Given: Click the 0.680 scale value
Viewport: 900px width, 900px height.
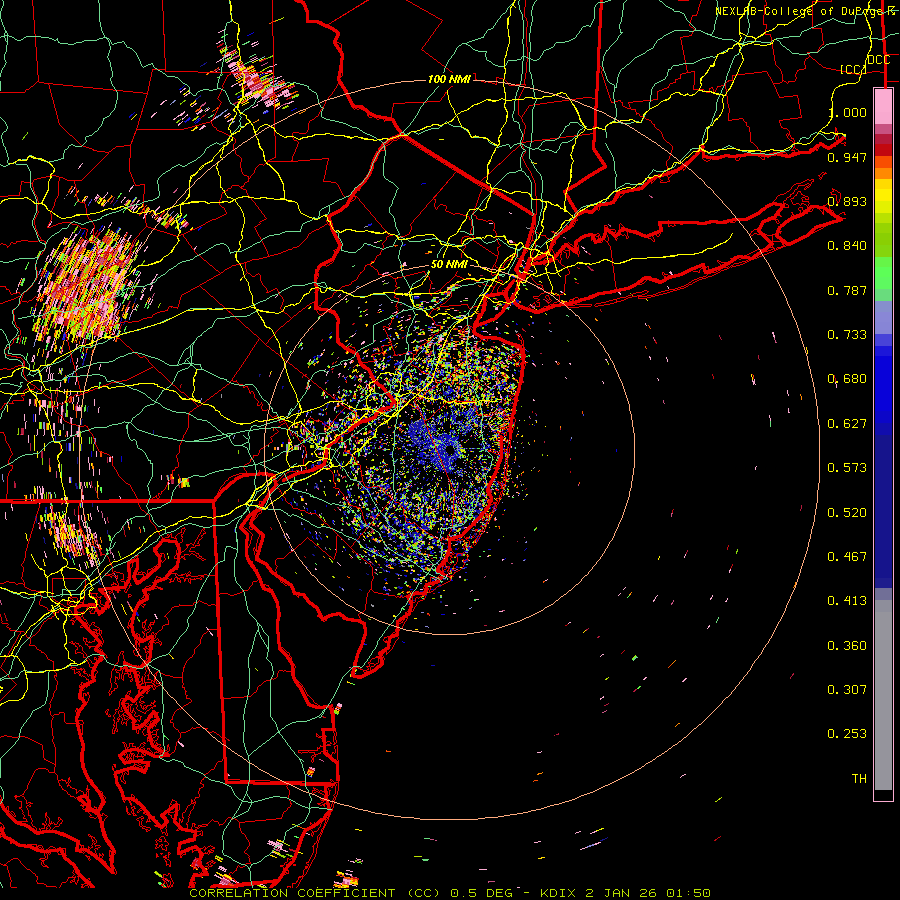Looking at the screenshot, I should [x=847, y=379].
